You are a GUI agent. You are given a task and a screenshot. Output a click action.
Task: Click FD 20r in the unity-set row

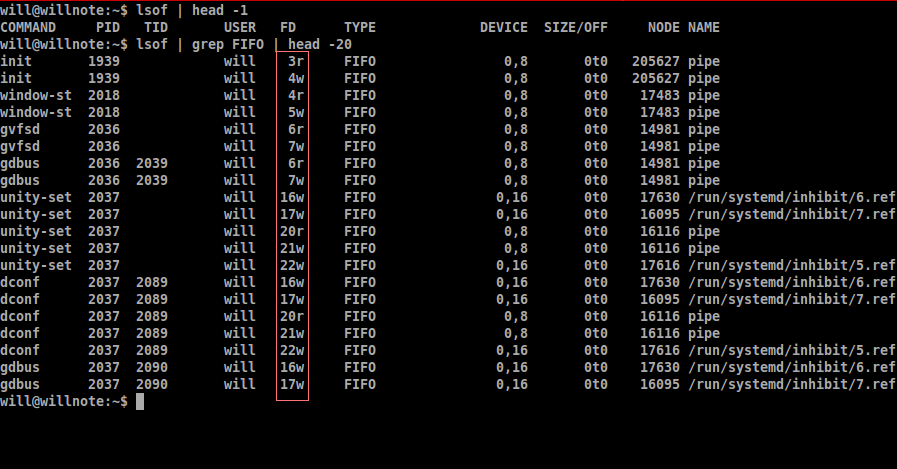pyautogui.click(x=292, y=232)
